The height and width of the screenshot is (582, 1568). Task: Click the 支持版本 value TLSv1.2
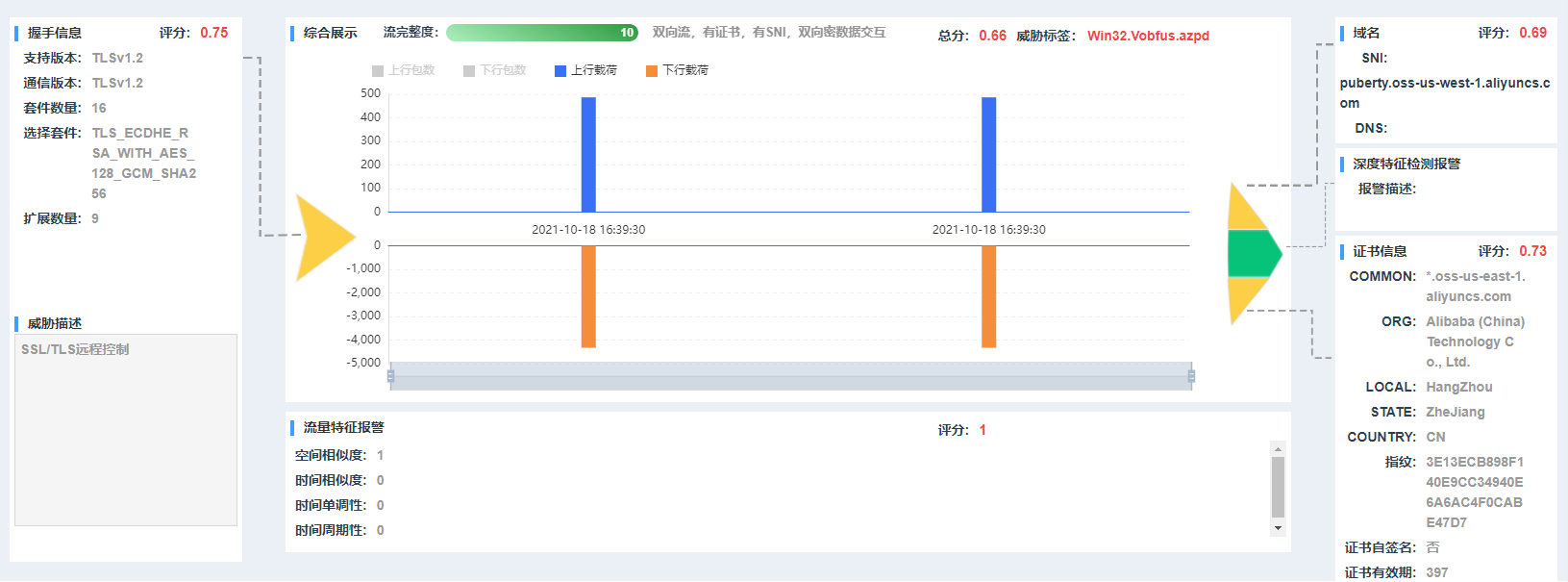pos(117,58)
